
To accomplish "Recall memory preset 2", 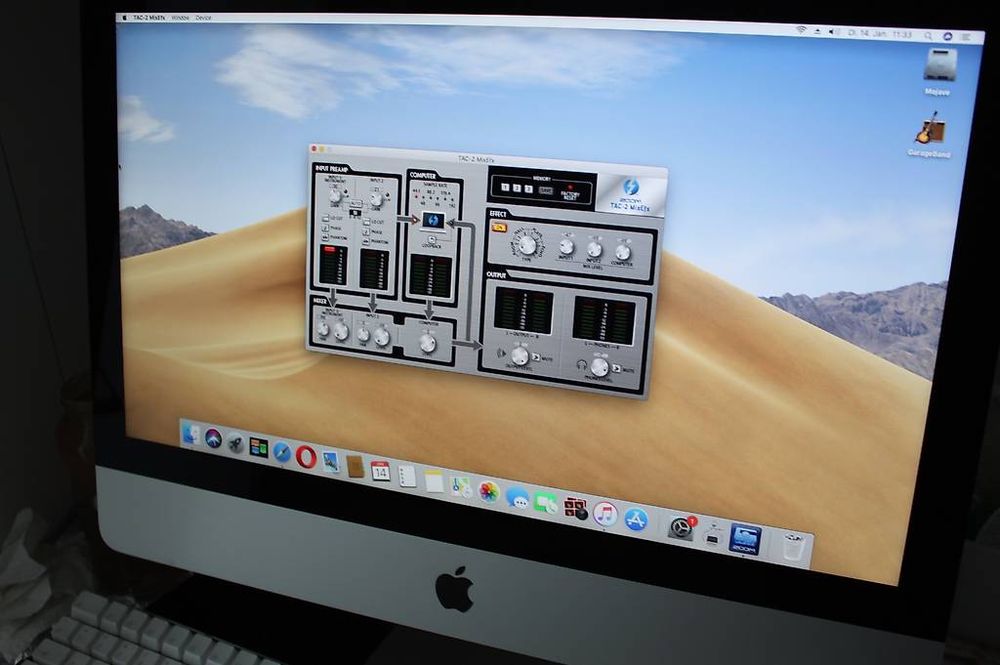I will [x=517, y=187].
